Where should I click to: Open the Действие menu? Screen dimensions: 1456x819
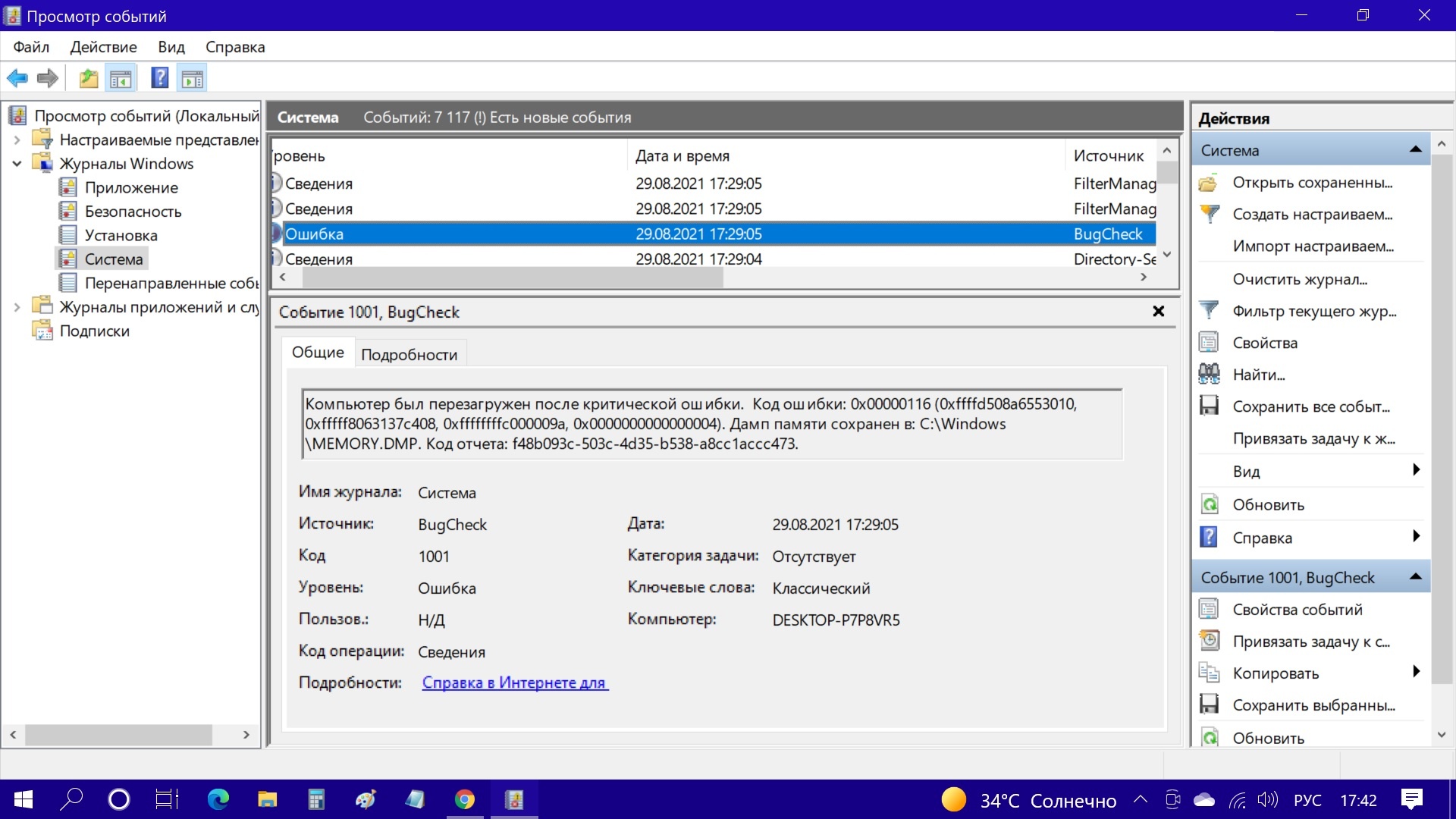pyautogui.click(x=103, y=47)
